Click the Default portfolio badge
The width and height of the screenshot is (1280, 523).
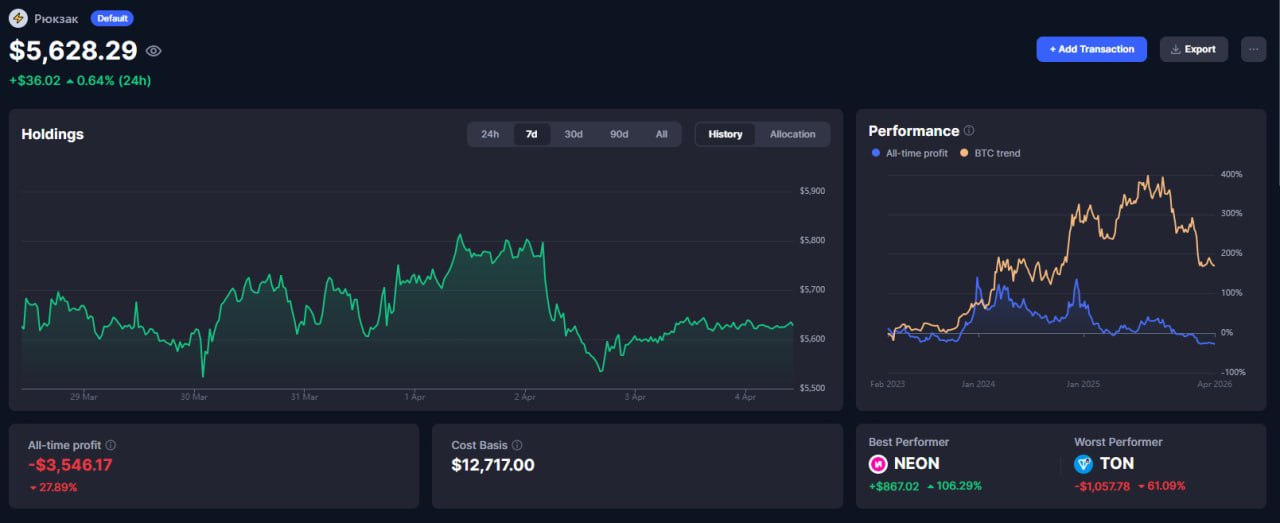tap(111, 18)
